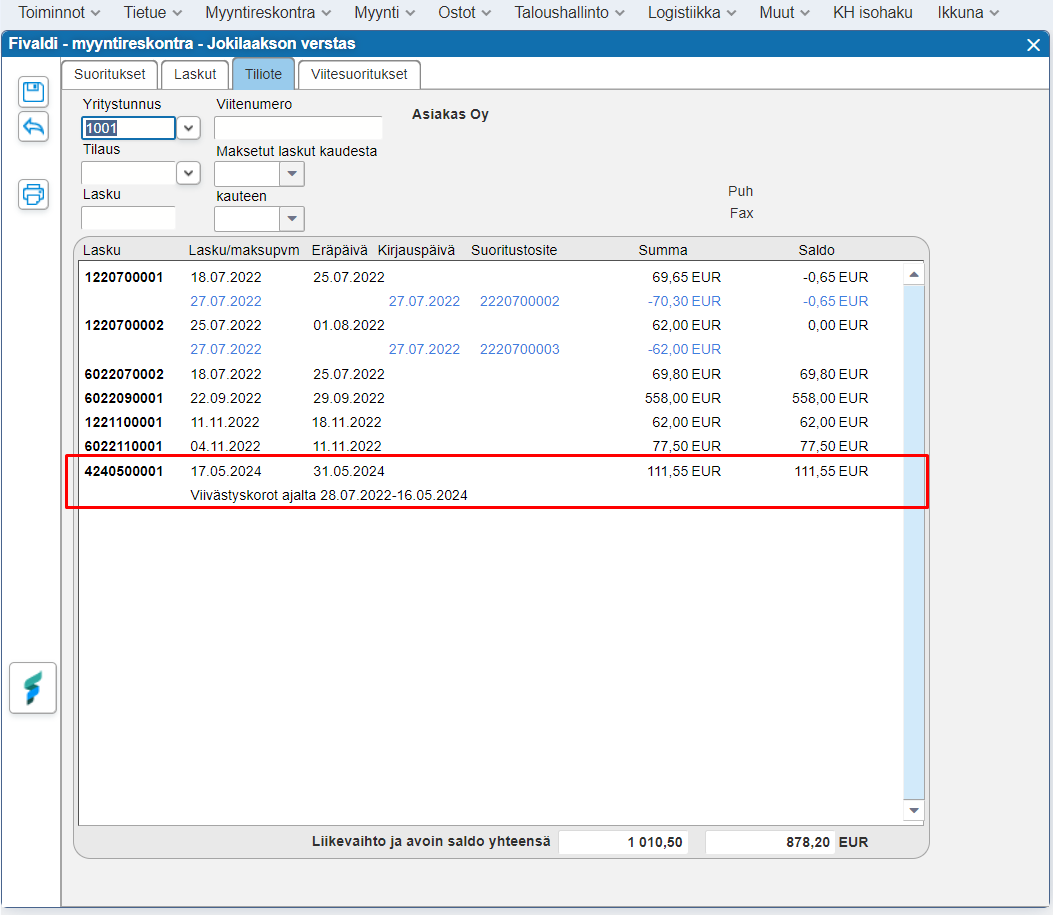Select the Tiliote tab
The image size is (1053, 915).
[263, 75]
